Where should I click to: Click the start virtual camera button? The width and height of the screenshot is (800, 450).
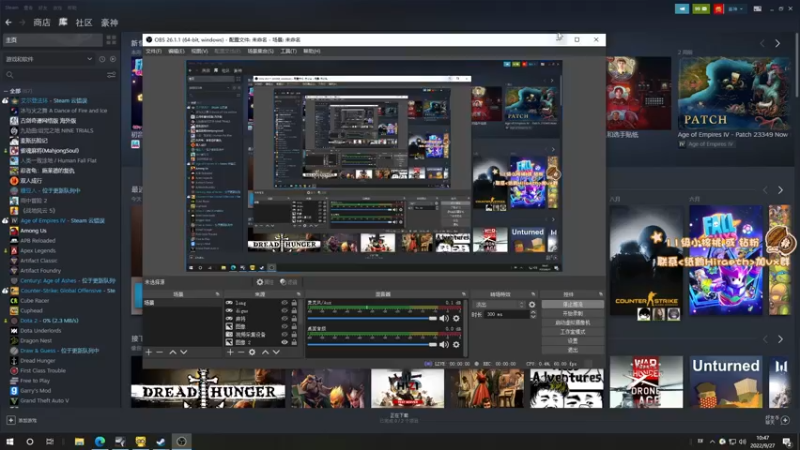click(x=572, y=322)
